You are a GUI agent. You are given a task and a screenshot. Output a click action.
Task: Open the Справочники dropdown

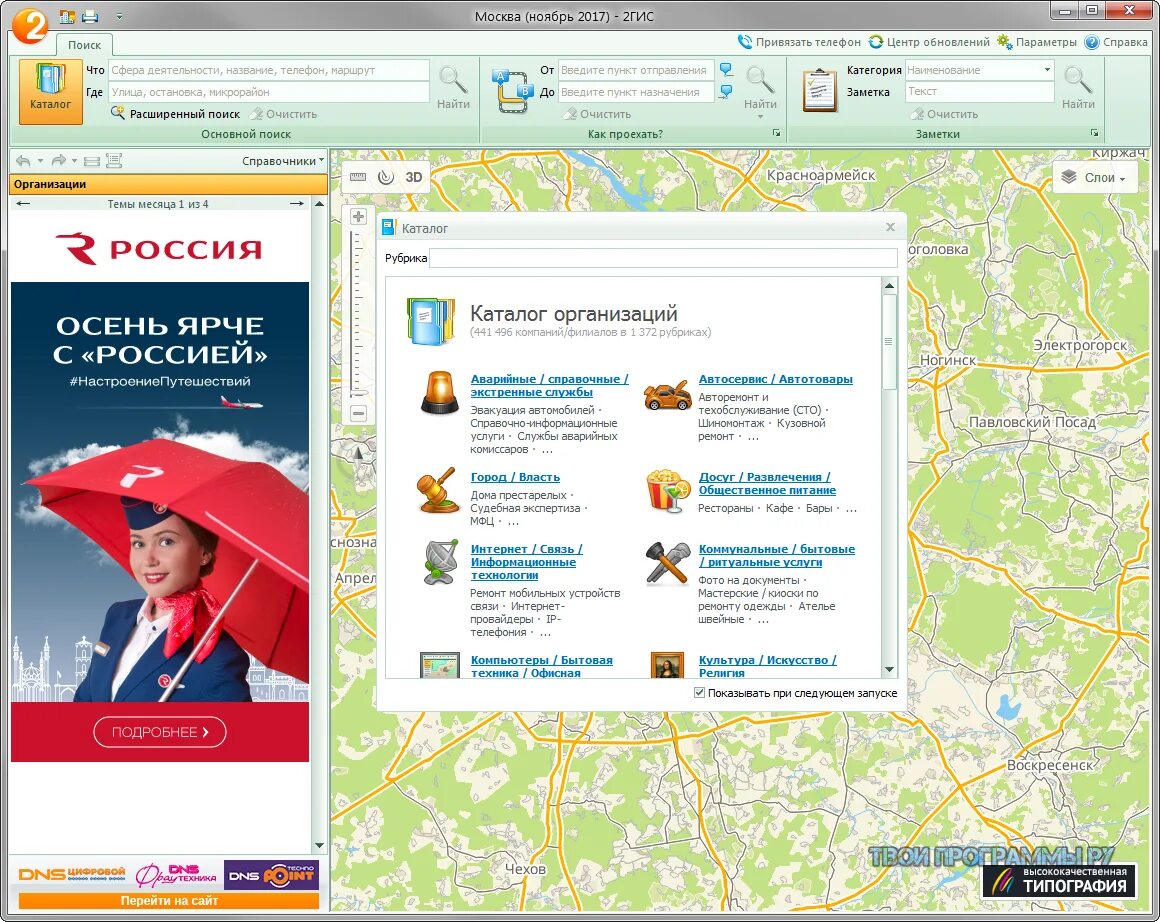(283, 161)
